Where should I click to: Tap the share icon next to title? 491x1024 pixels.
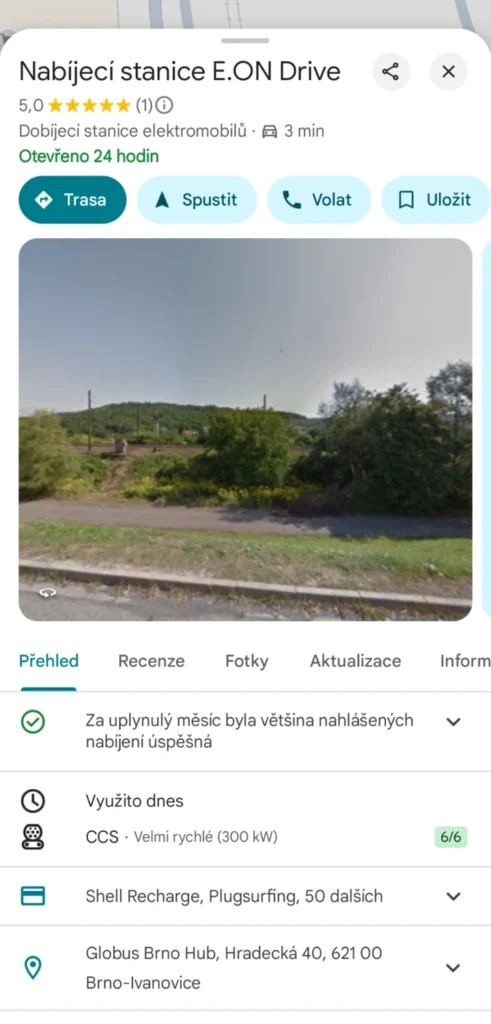[x=390, y=71]
